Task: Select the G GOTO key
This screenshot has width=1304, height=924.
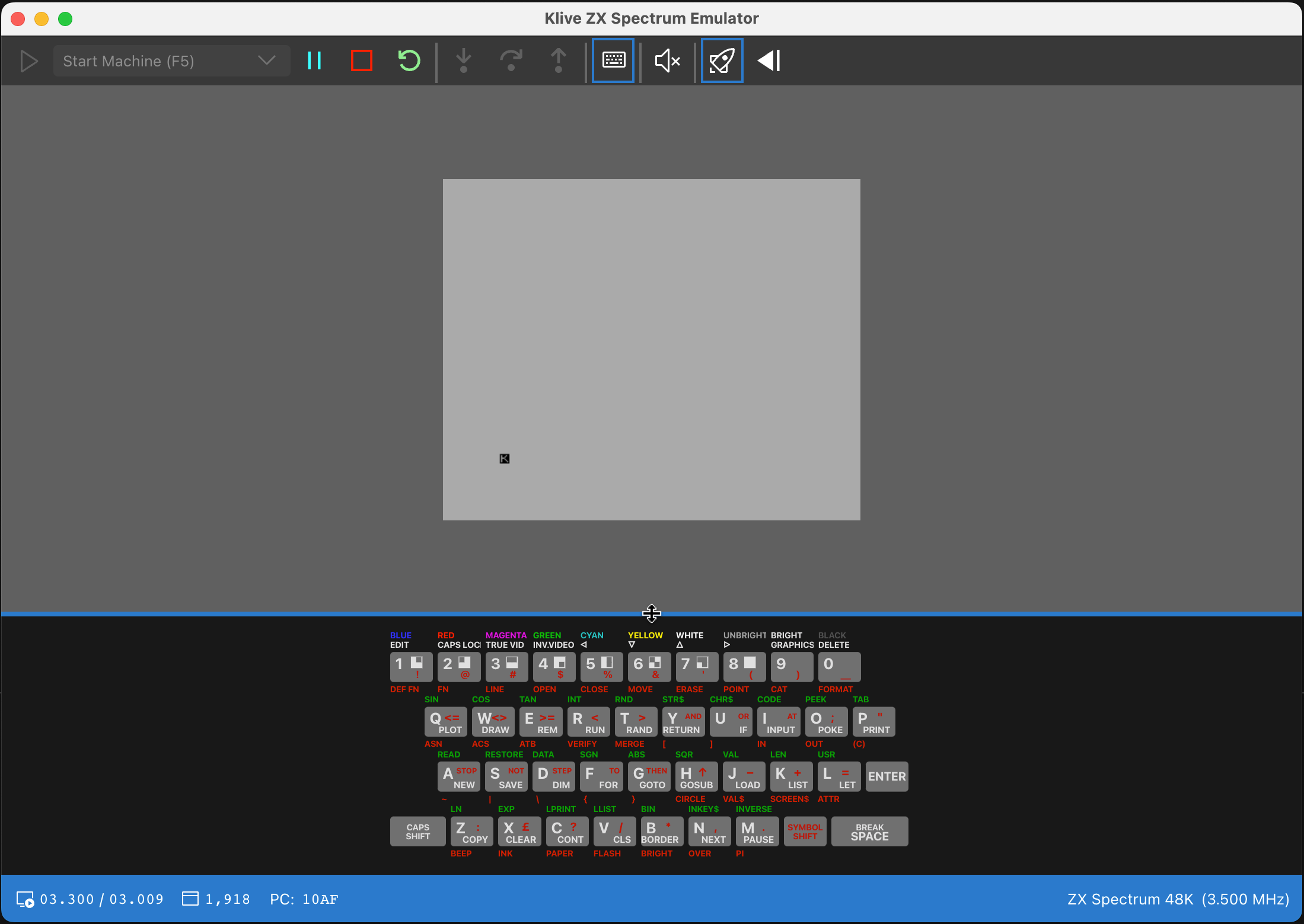Action: pyautogui.click(x=649, y=777)
